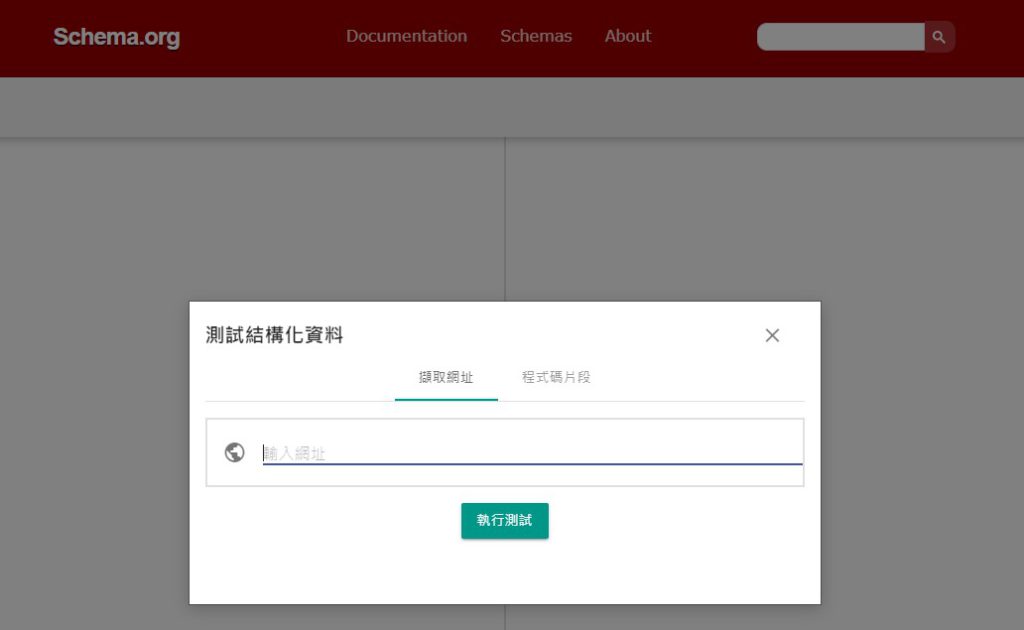This screenshot has width=1024, height=630.
Task: Click the About navigation link
Action: [627, 36]
